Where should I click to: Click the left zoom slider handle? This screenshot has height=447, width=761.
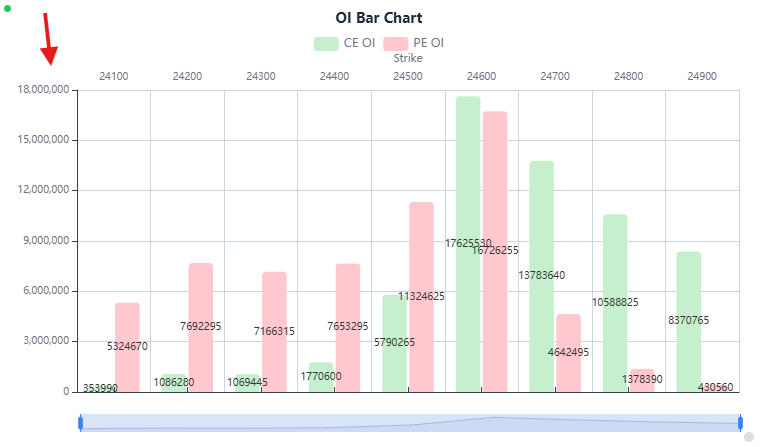[x=81, y=423]
